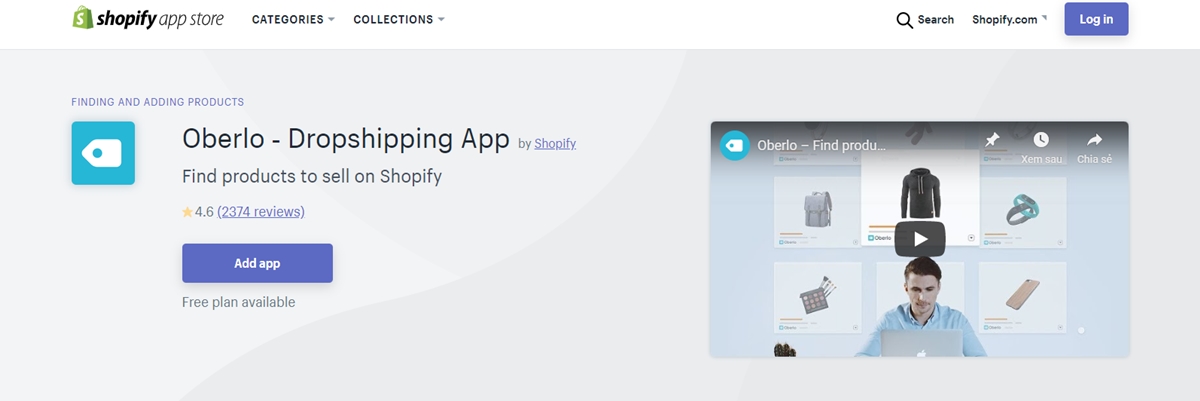Play the Oberlo video
1200x401 pixels.
point(919,239)
